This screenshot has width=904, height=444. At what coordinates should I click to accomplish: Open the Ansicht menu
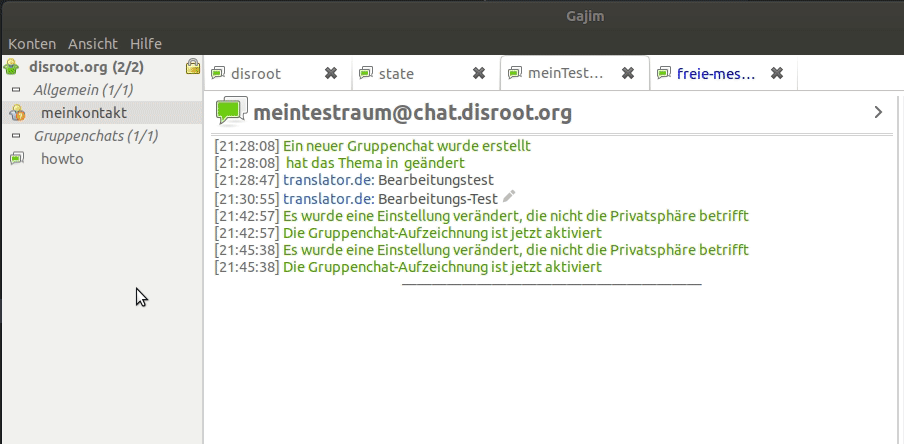pos(92,44)
